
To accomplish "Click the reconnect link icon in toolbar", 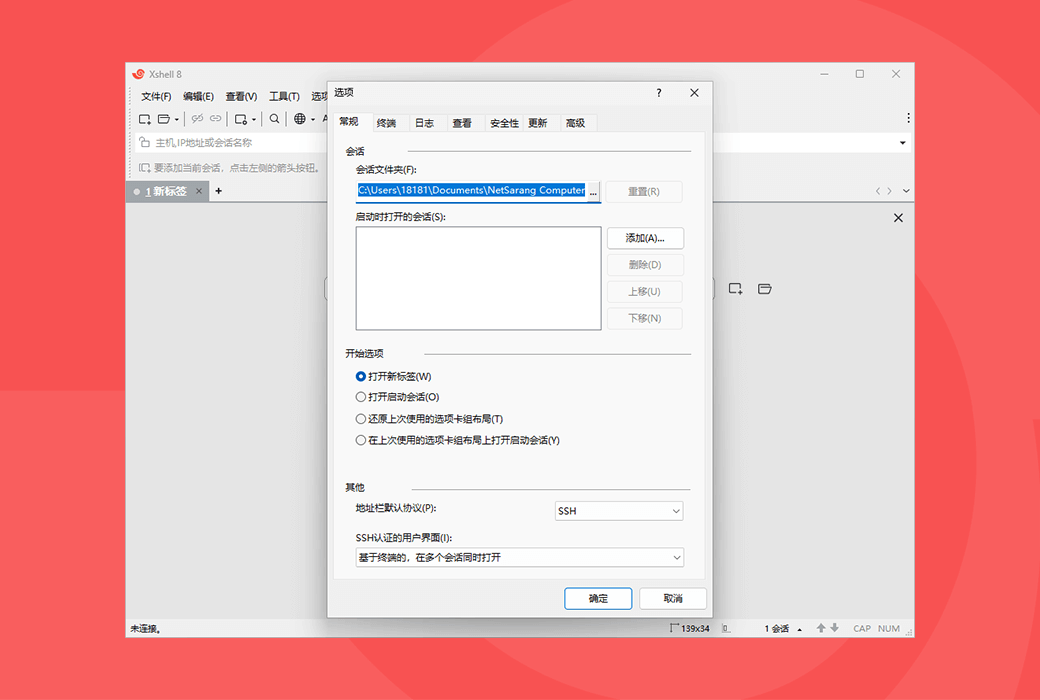I will tap(216, 119).
